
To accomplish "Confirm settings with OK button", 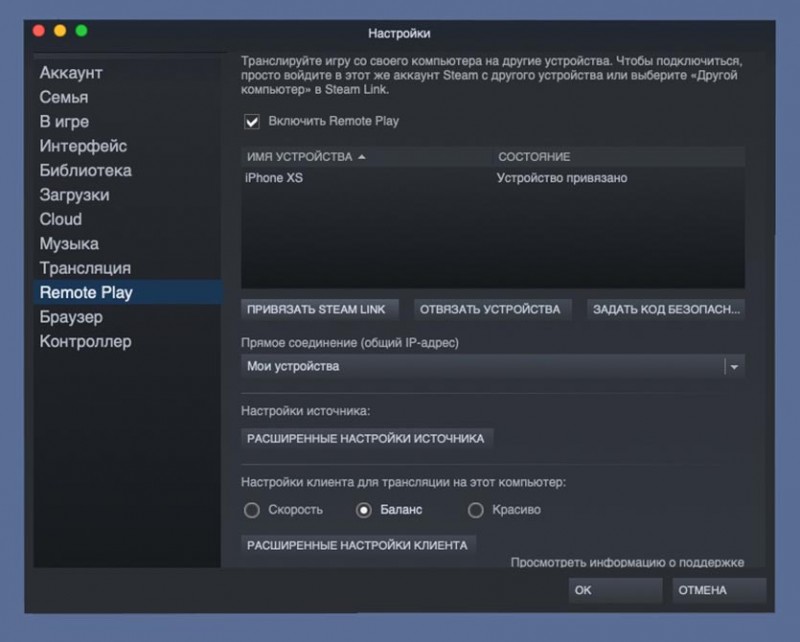I will click(615, 590).
